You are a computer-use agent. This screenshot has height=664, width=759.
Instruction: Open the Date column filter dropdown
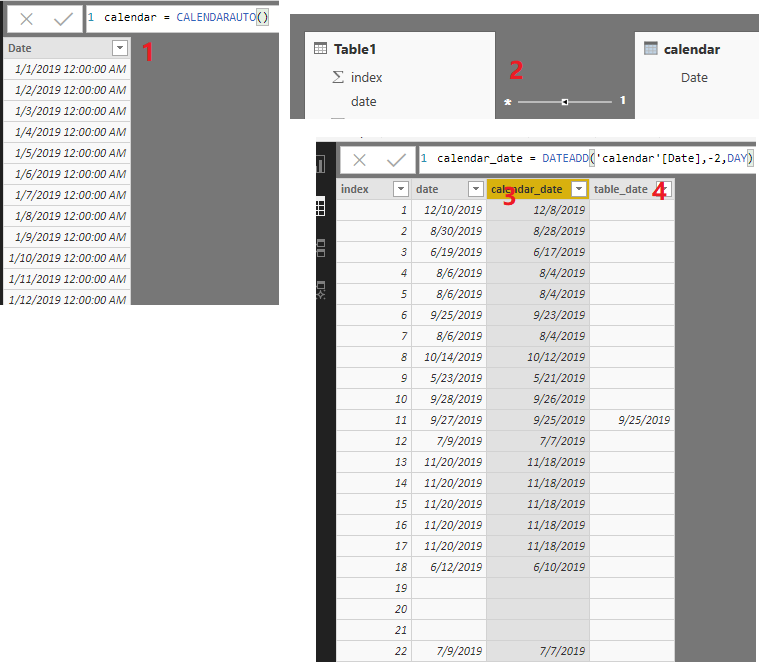[120, 48]
